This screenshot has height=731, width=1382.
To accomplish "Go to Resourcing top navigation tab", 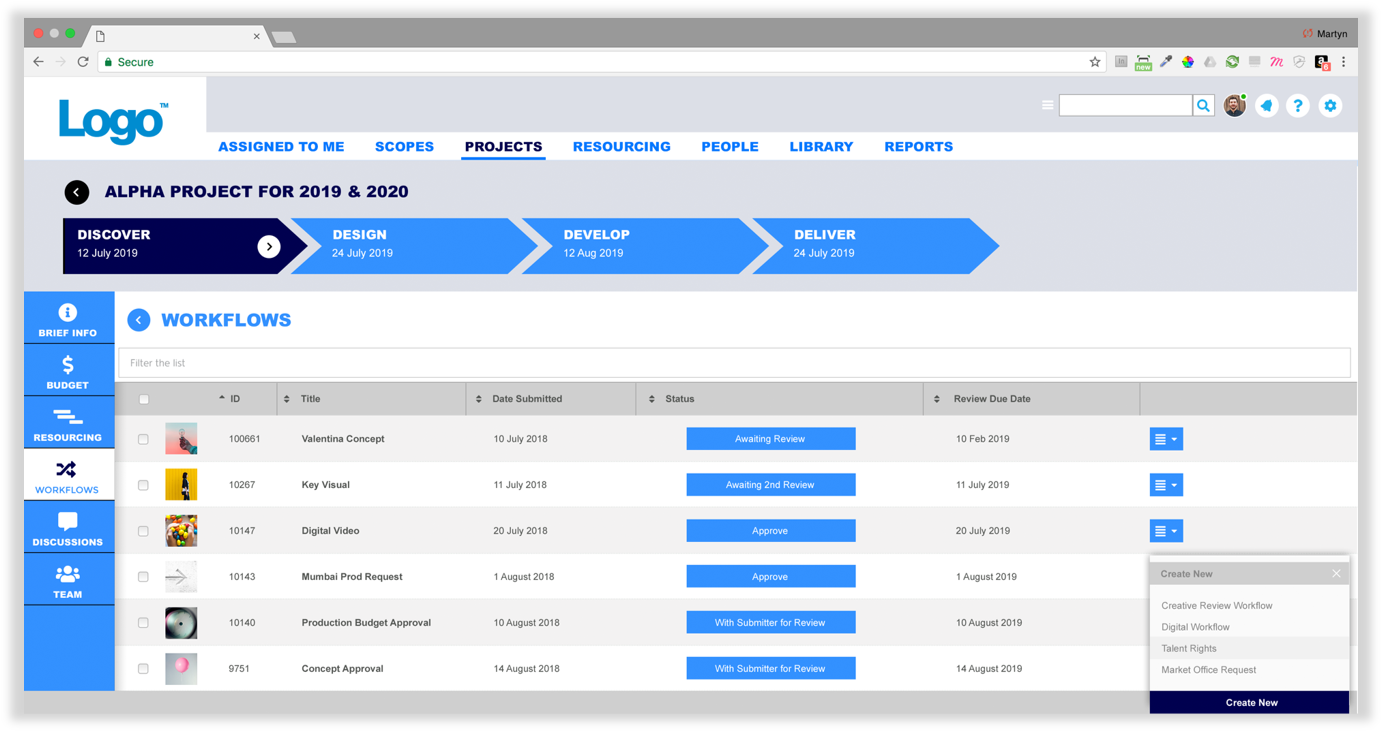I will [622, 147].
